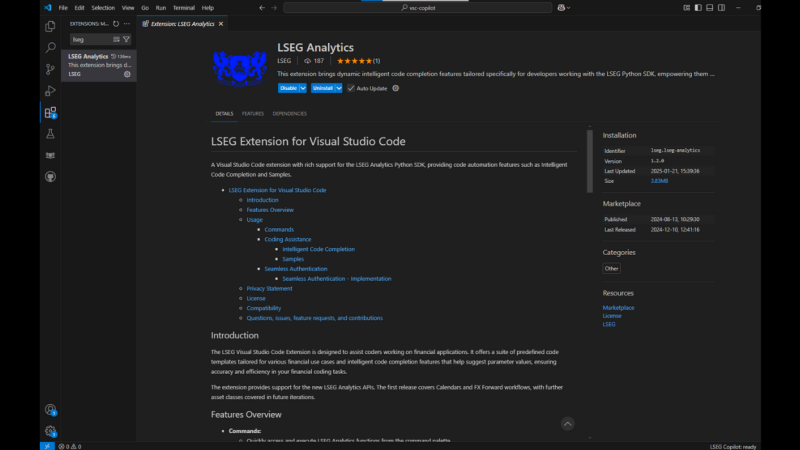The width and height of the screenshot is (800, 450).
Task: Open the Copilot chevron dropdown
Action: pyautogui.click(x=568, y=8)
